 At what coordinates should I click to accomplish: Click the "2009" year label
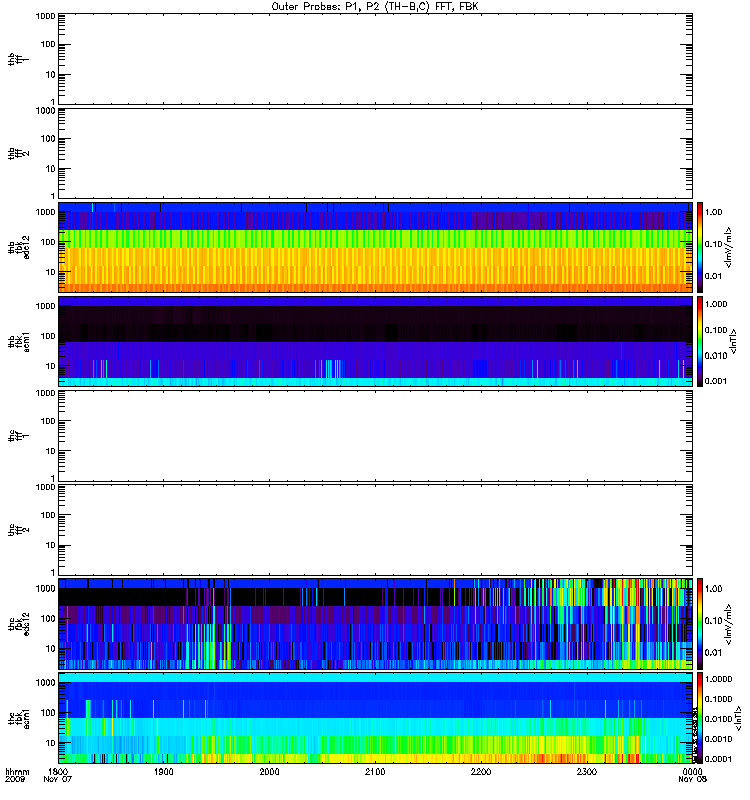pos(13,779)
